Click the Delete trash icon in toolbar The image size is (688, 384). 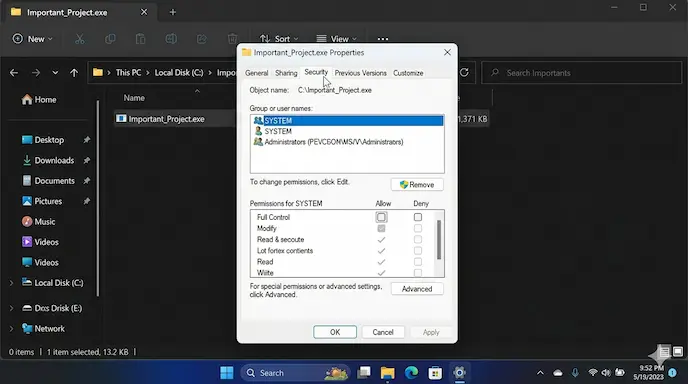(x=233, y=39)
